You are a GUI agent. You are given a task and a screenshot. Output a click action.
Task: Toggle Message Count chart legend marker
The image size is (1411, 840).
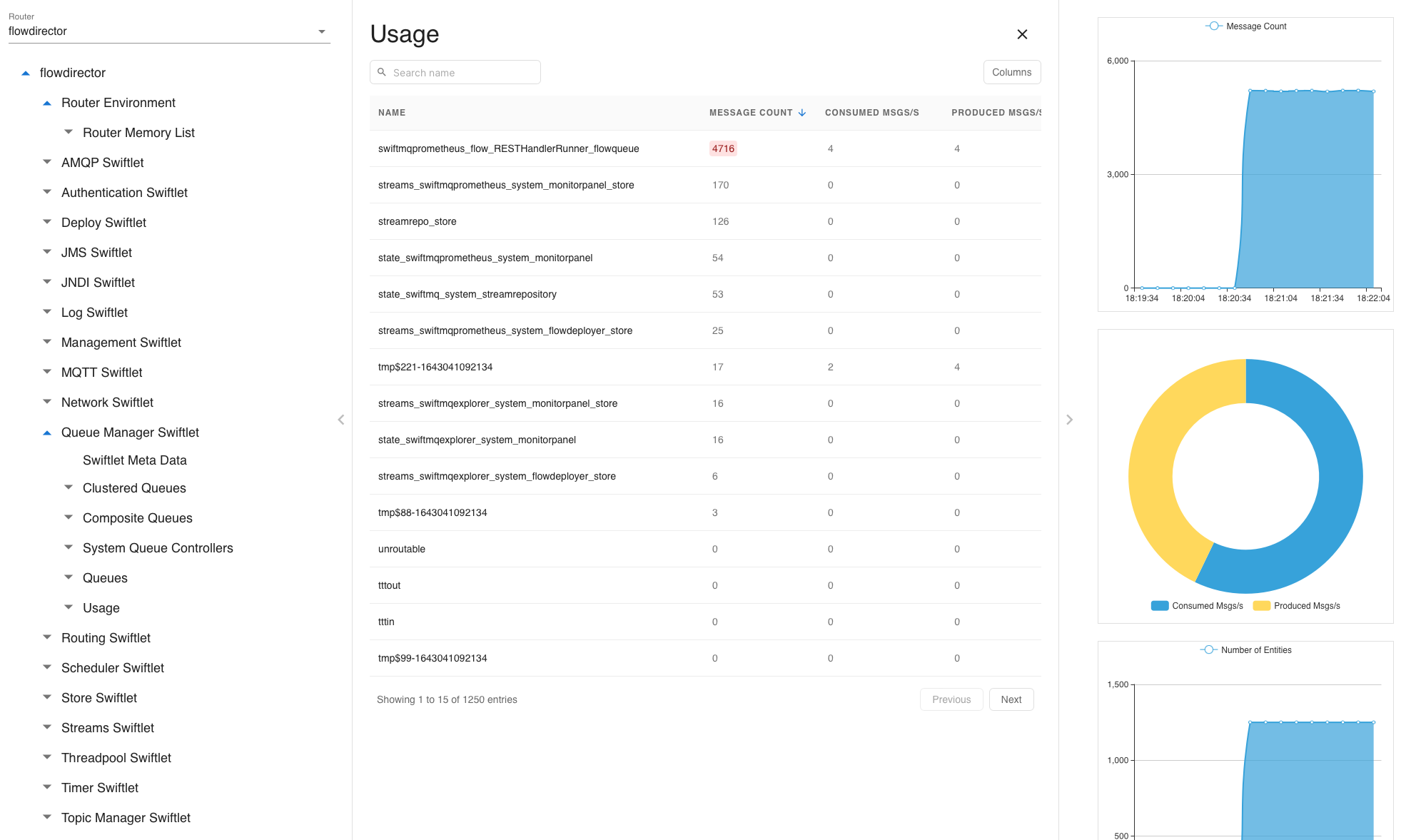click(1213, 26)
